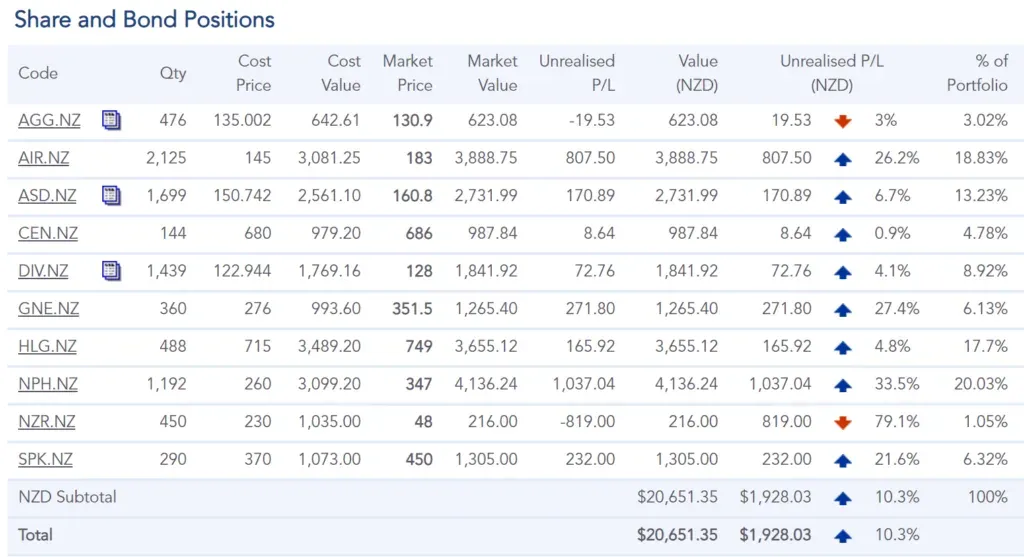Click the Share and Bond Positions heading
Viewport: 1024px width, 557px height.
pos(144,20)
